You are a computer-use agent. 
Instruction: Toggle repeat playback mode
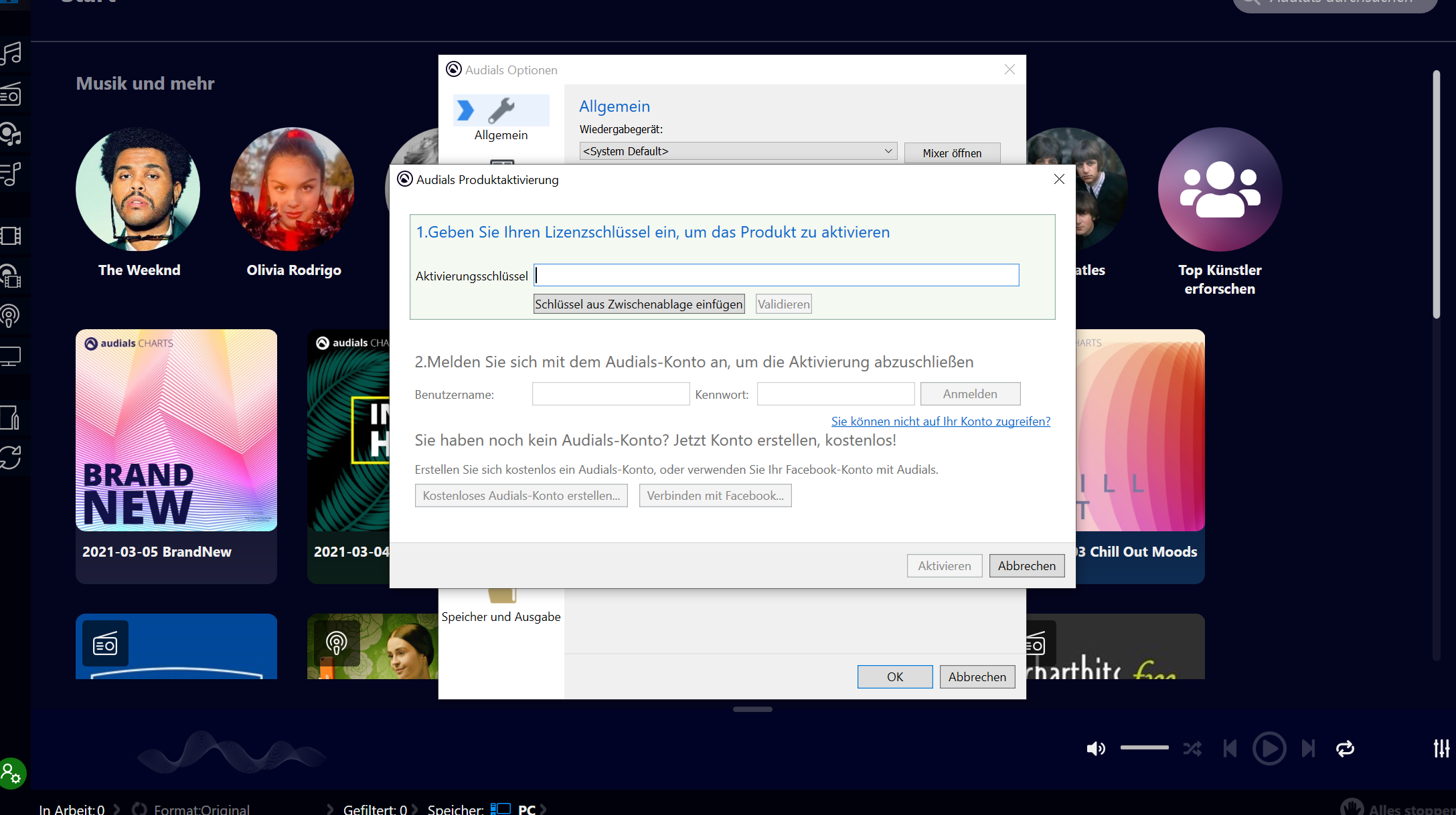coord(1345,748)
